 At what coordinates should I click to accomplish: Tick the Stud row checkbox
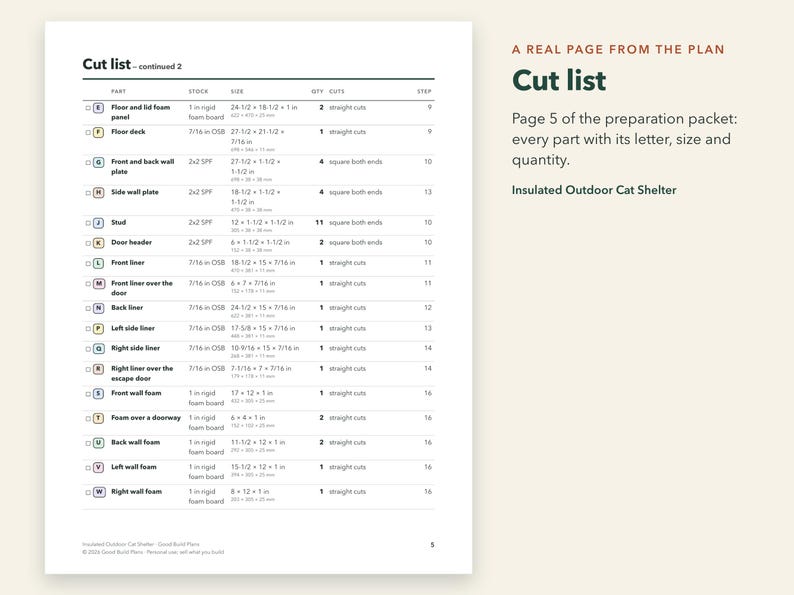88,223
